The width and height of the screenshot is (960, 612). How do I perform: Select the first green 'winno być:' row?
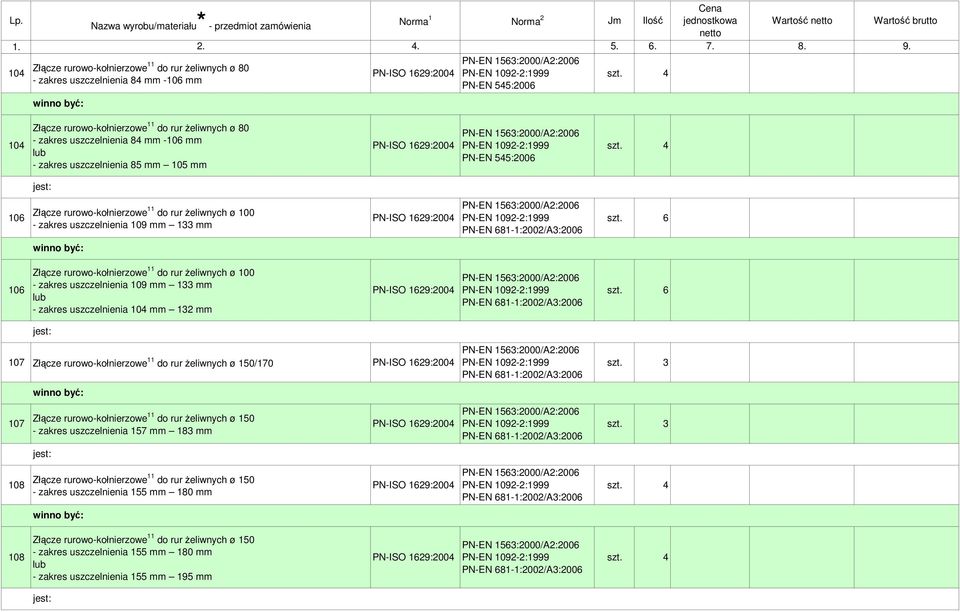click(480, 104)
